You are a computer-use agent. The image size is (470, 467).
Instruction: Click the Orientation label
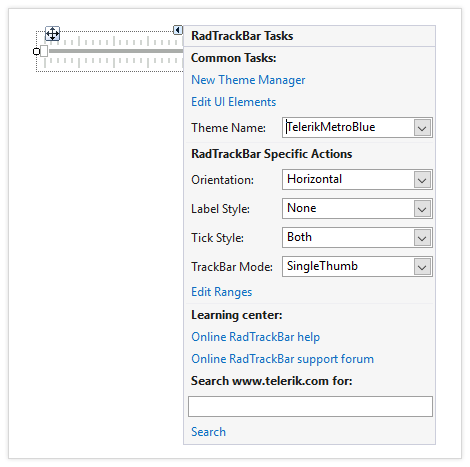click(222, 180)
